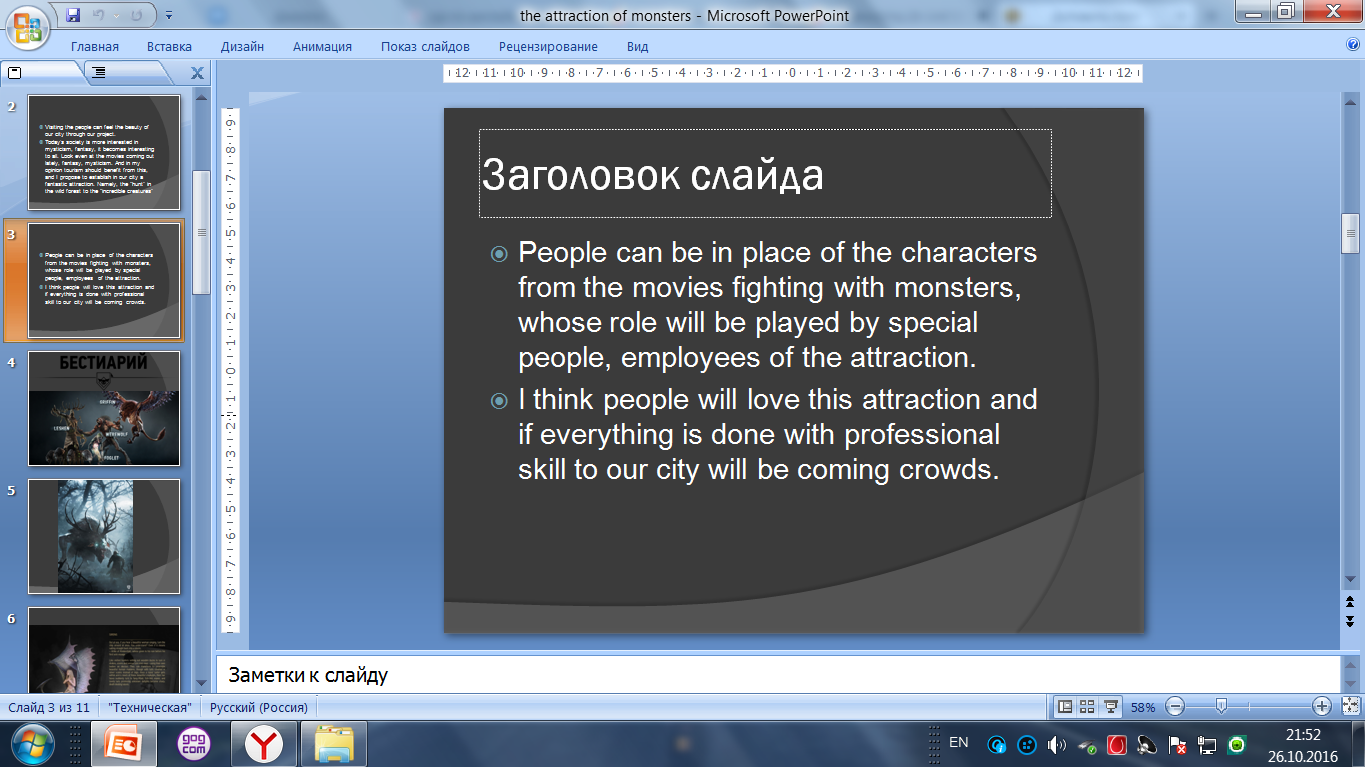This screenshot has width=1365, height=767.
Task: Click the thumbnail pane scrollbar thumb
Action: click(201, 232)
